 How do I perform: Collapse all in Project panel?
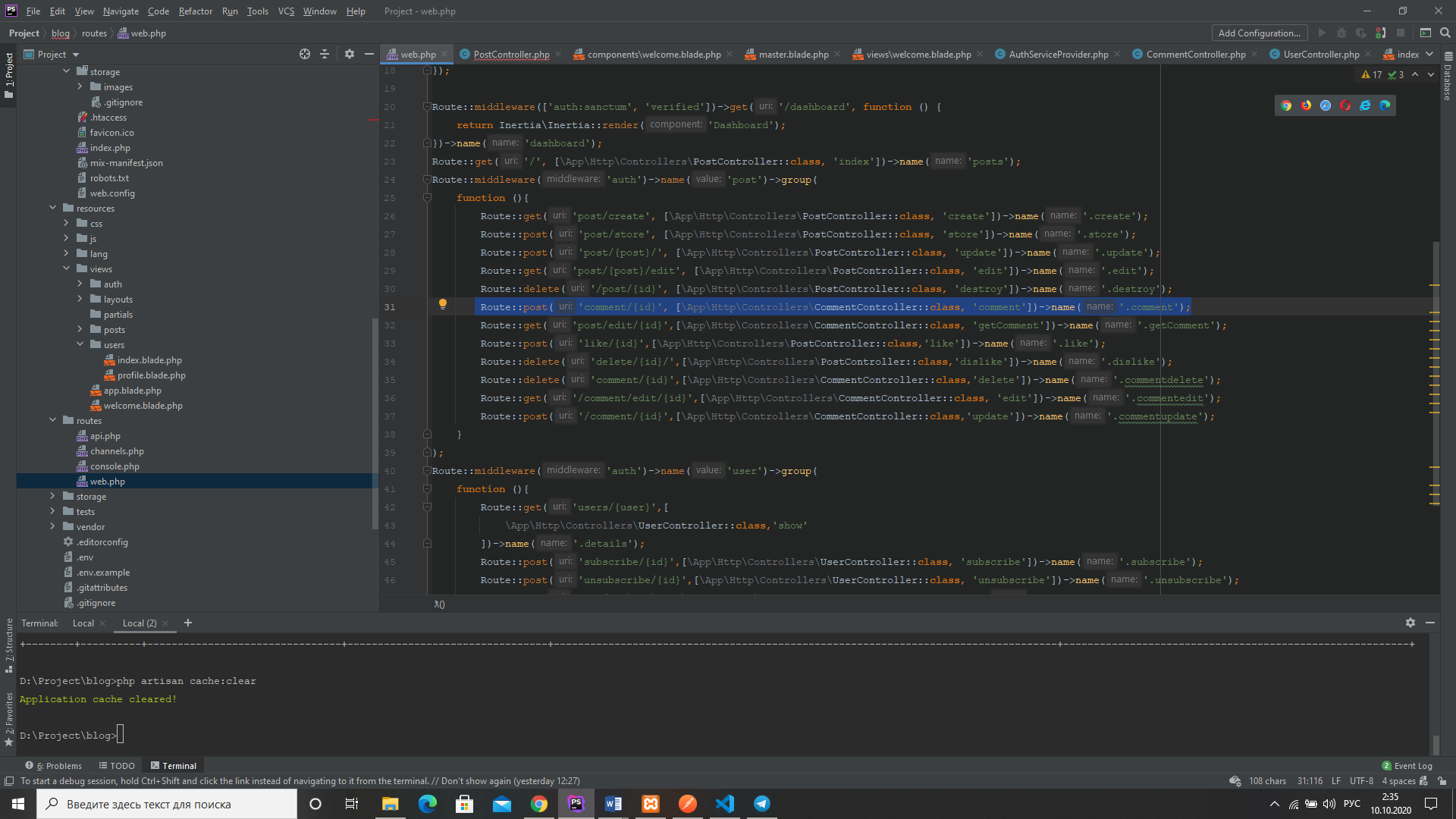(325, 54)
